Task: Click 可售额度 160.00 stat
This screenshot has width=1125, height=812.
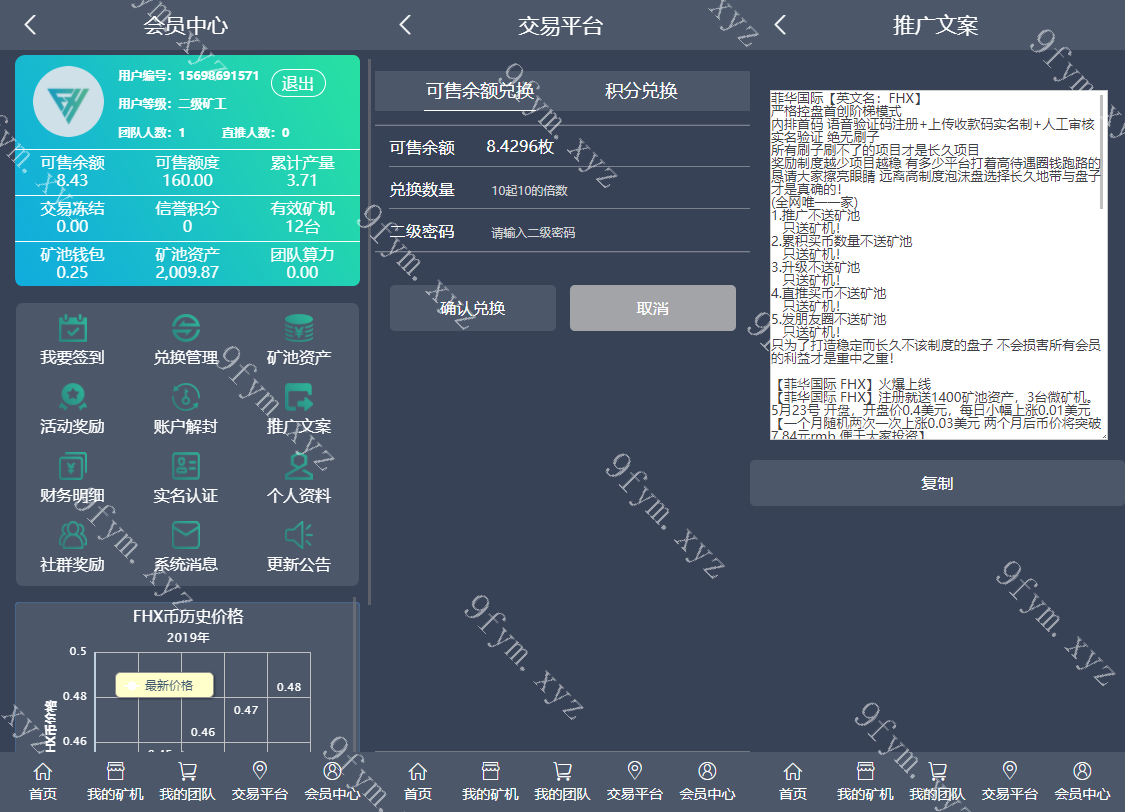Action: 187,171
